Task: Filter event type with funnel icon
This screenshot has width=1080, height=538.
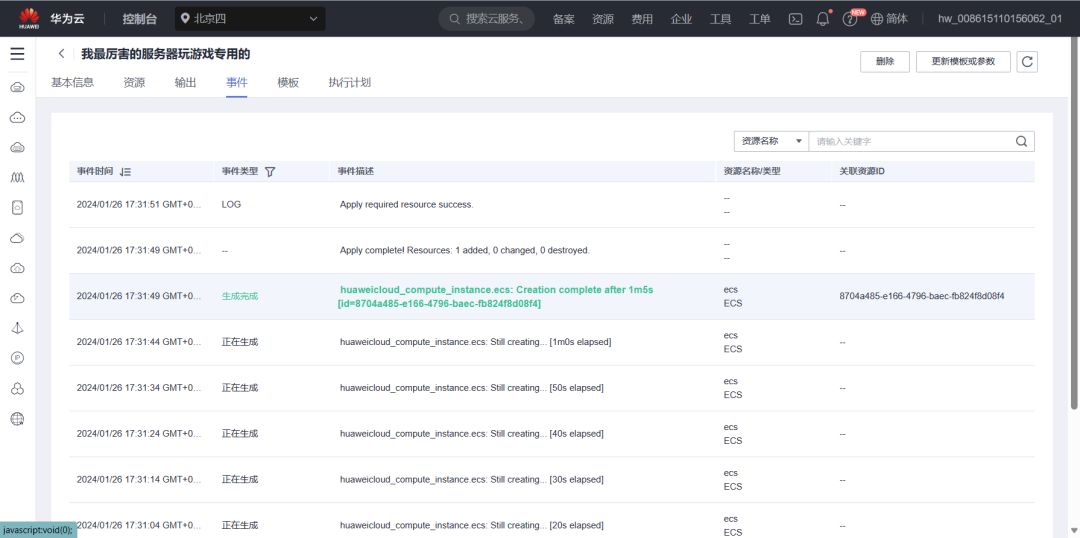Action: click(269, 172)
